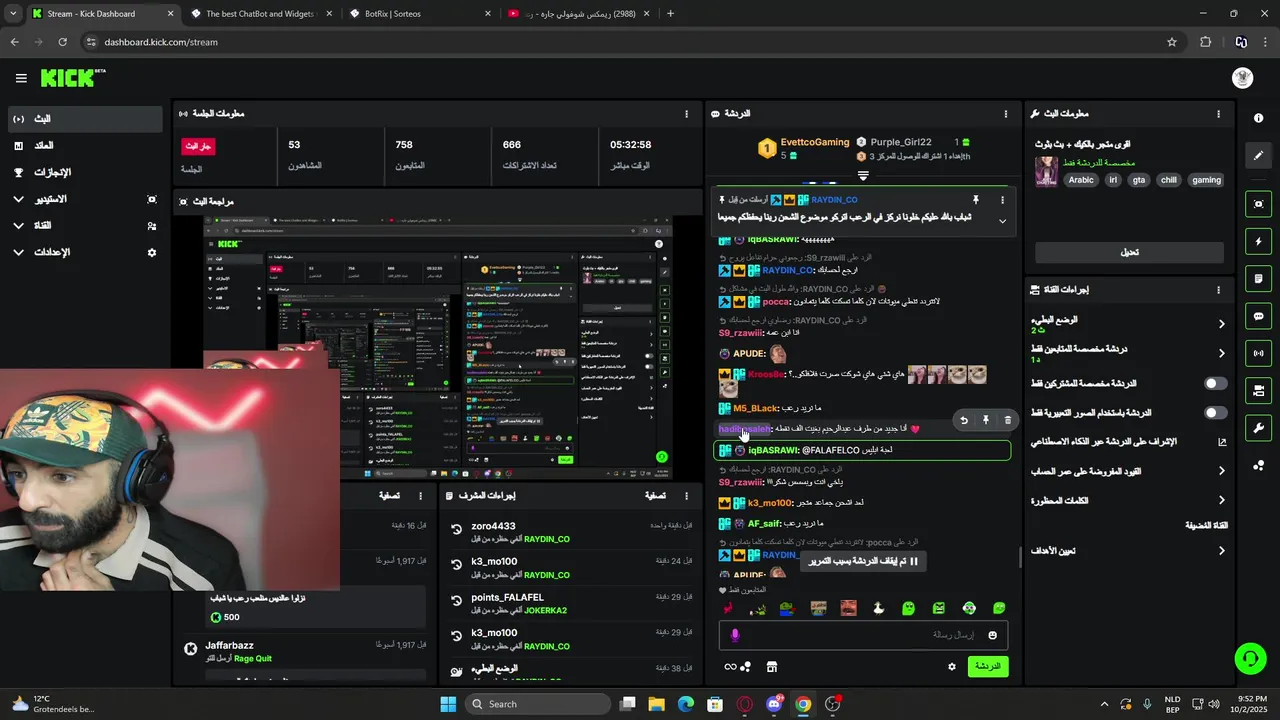Viewport: 1280px width, 720px height.
Task: Switch to The best ChatBot and Widgets tab
Action: [x=260, y=14]
